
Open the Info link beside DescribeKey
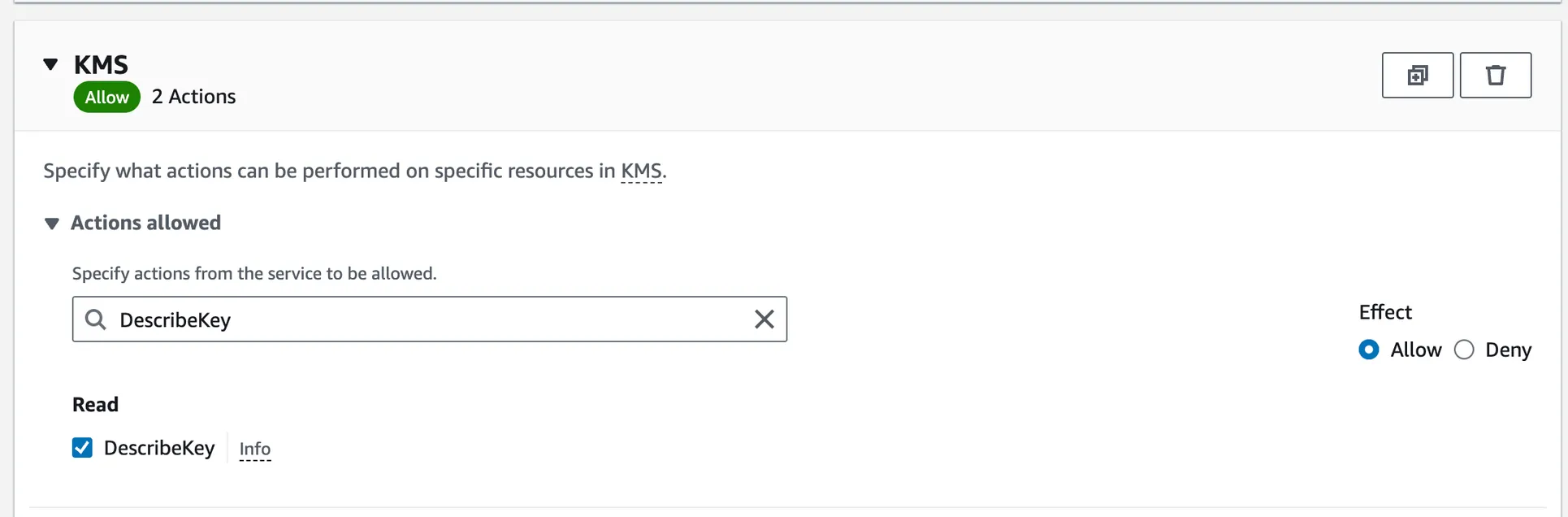(255, 449)
